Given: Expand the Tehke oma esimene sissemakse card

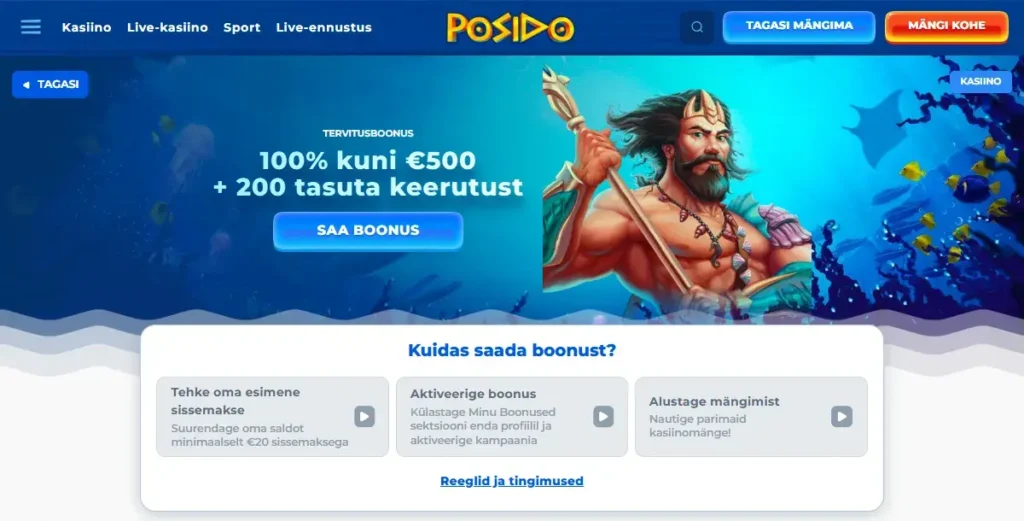Looking at the screenshot, I should 272,417.
